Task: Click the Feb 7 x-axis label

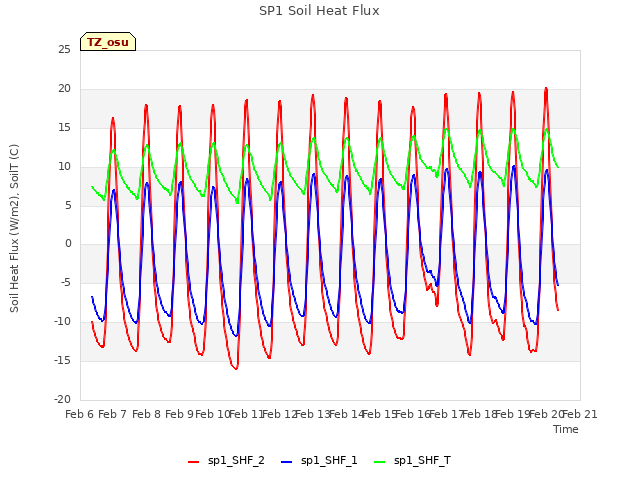Action: click(x=113, y=415)
